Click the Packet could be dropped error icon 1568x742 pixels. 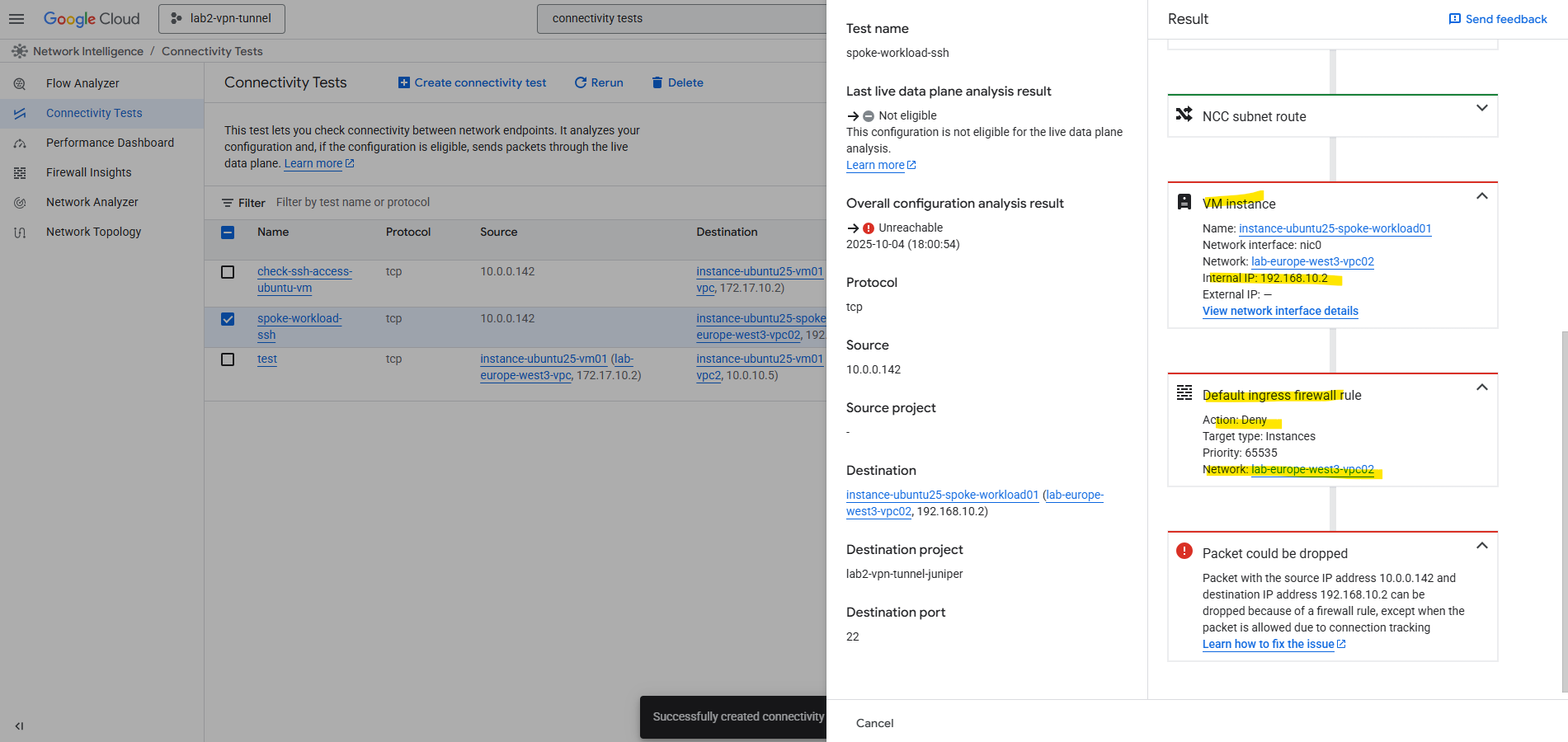click(x=1184, y=551)
